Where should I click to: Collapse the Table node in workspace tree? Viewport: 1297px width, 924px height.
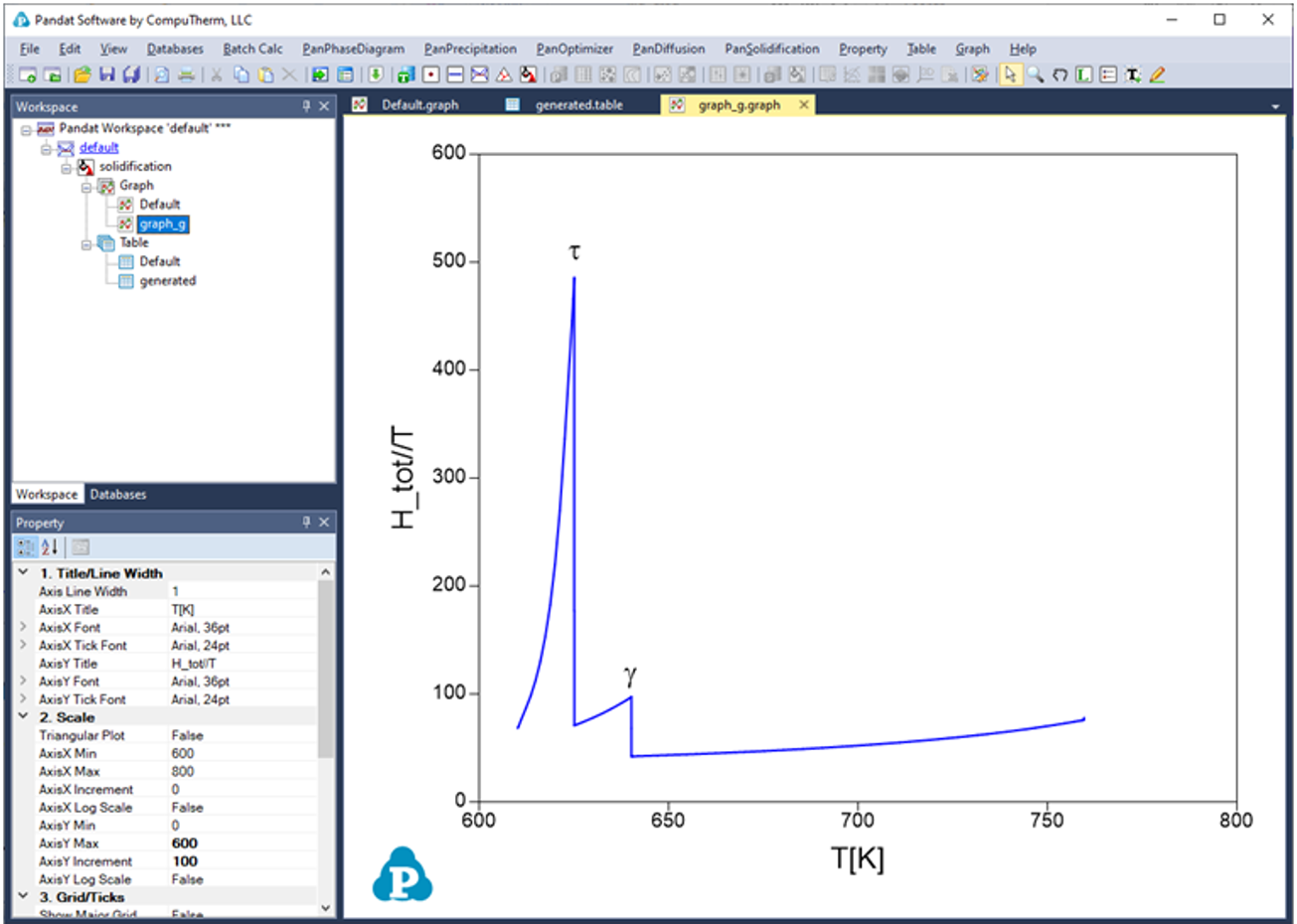coord(86,243)
